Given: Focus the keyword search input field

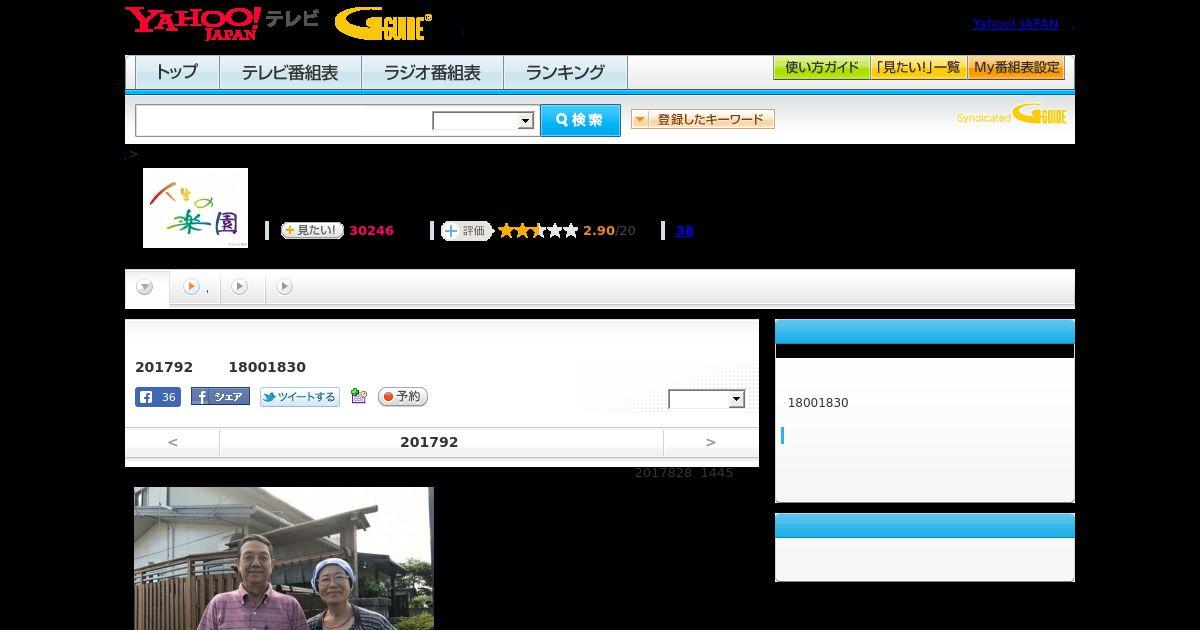Looking at the screenshot, I should click(x=283, y=120).
